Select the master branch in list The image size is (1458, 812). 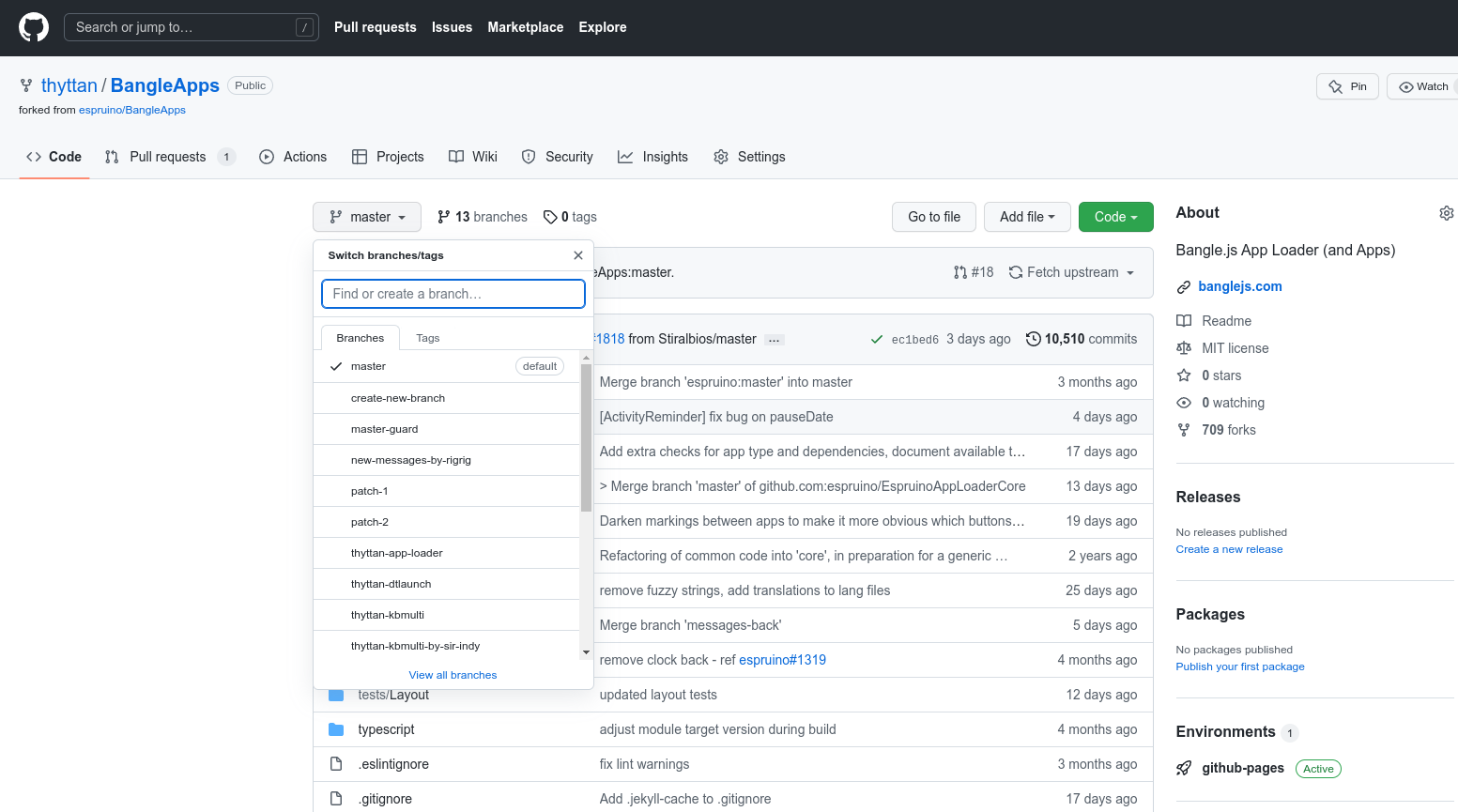click(x=447, y=366)
